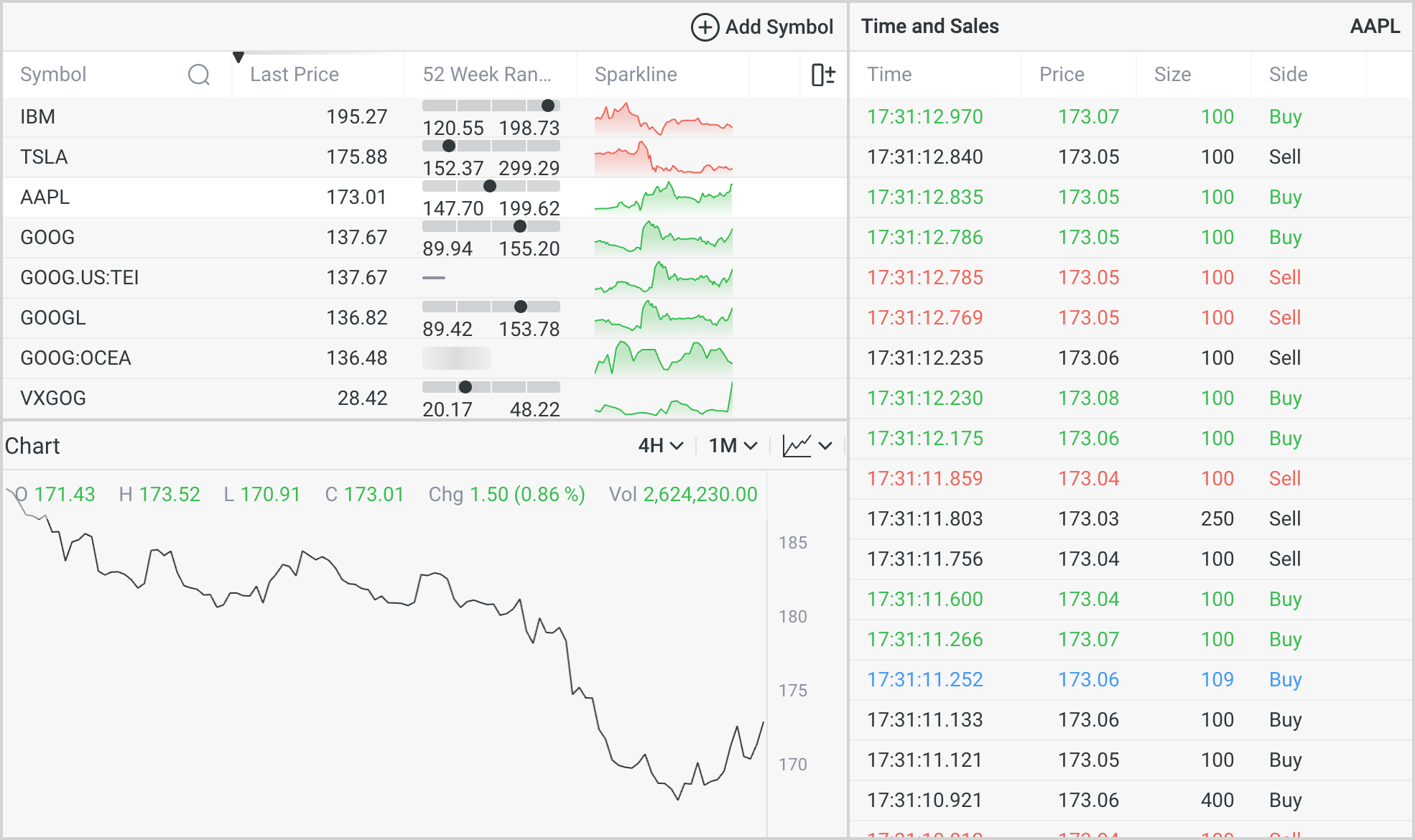Click the Add Symbol button label

tap(779, 27)
